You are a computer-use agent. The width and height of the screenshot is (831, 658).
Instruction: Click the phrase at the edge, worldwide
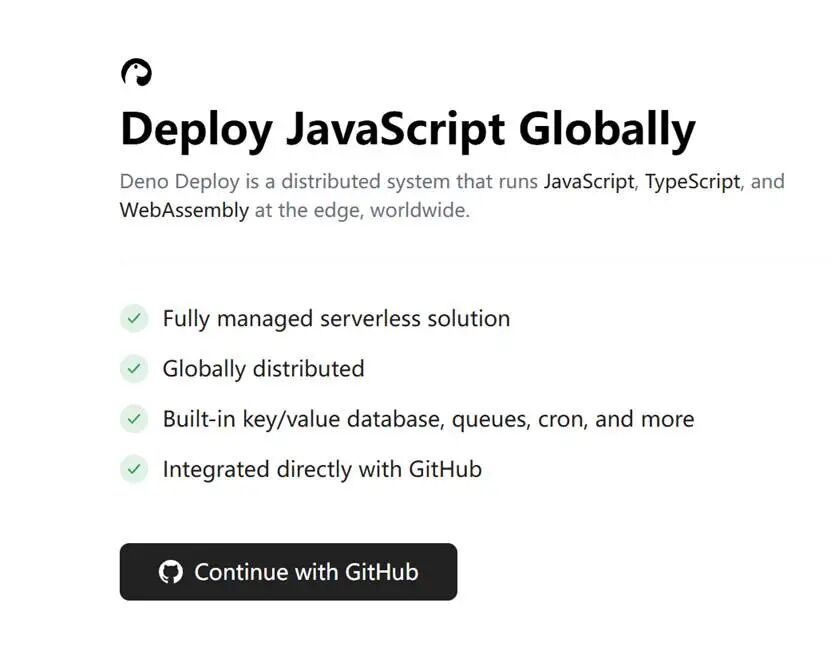tap(361, 211)
